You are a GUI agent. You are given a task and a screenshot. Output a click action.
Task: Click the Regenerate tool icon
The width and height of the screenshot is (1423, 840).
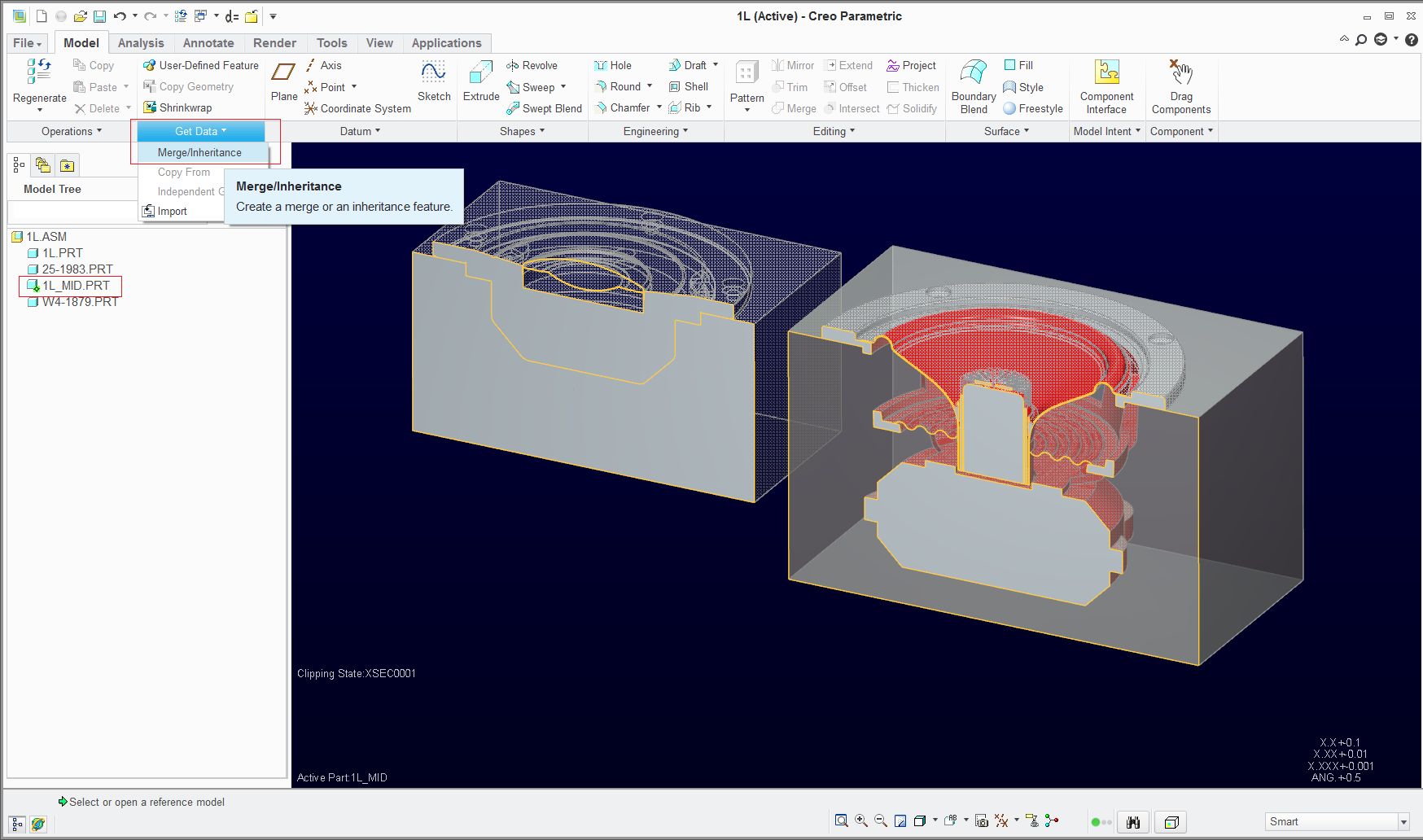pos(38,72)
